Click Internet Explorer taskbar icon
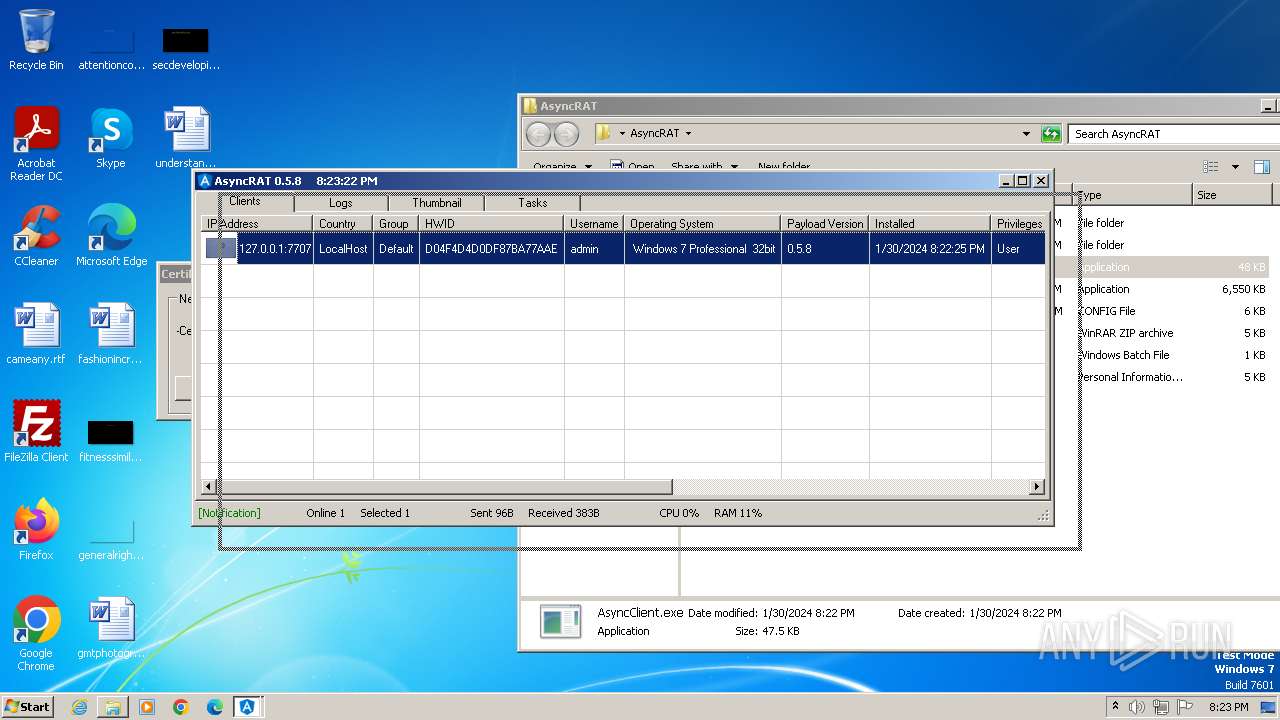This screenshot has height=720, width=1280. (x=79, y=707)
